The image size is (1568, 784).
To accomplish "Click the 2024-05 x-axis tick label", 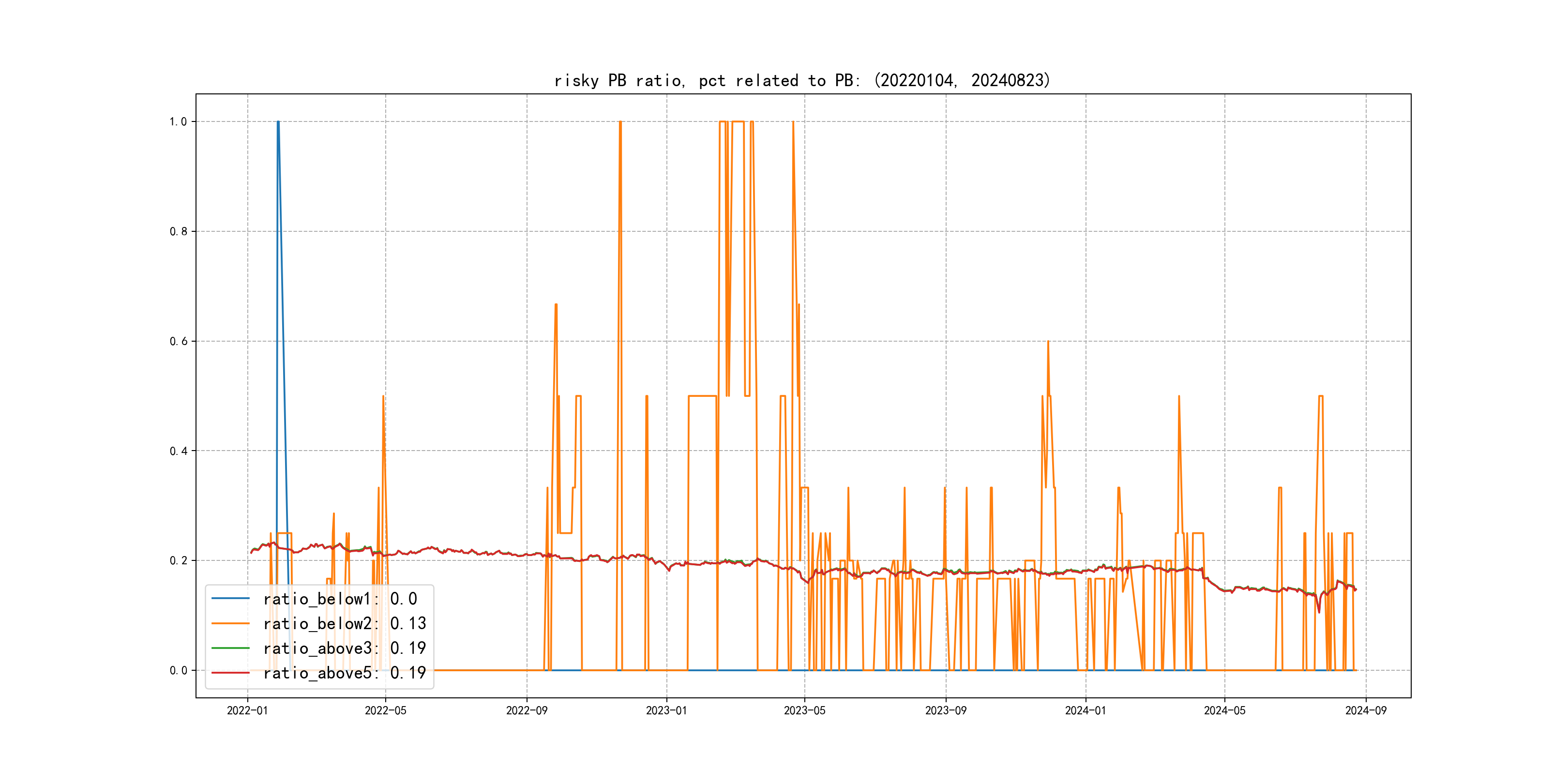I will click(1225, 710).
